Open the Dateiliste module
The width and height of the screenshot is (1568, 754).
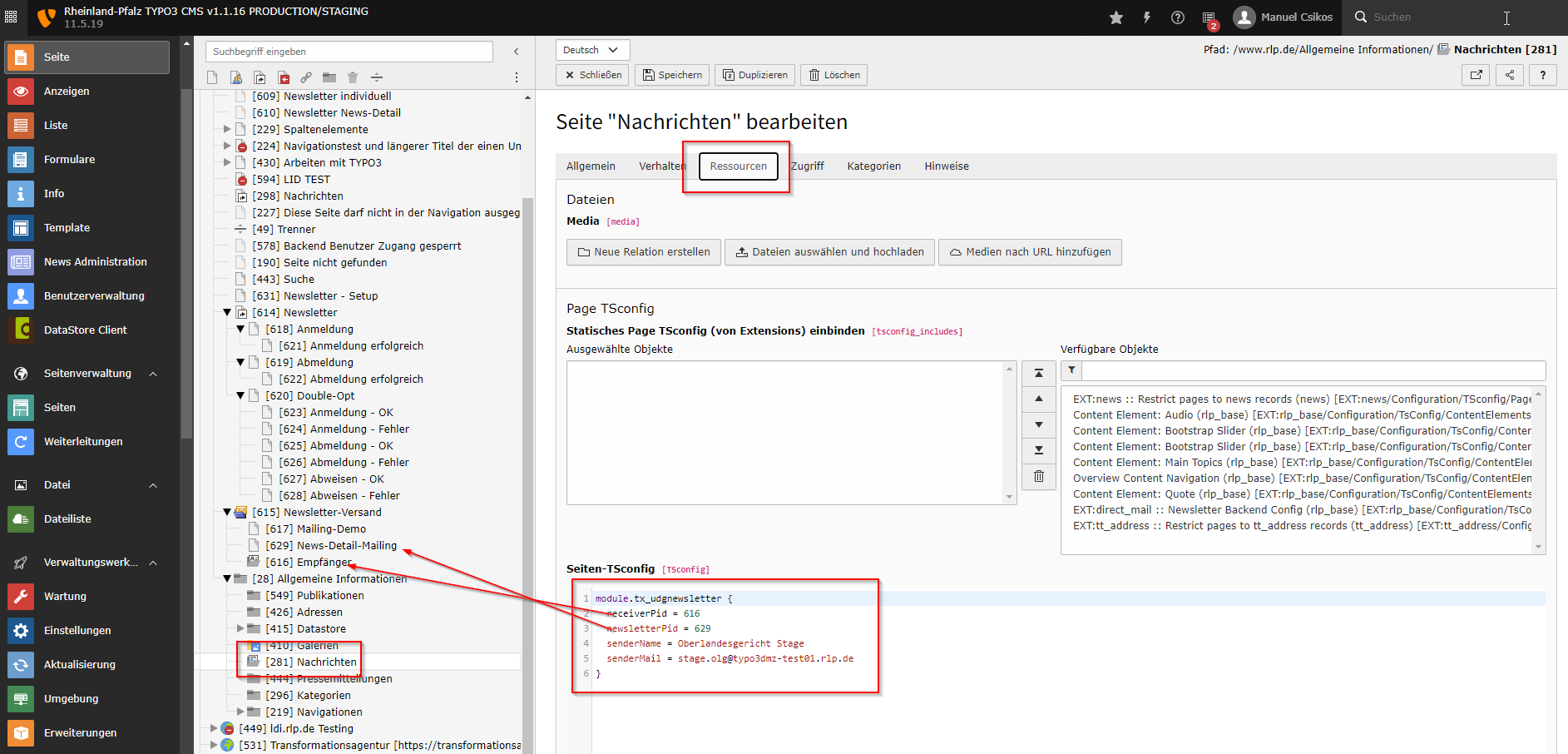click(87, 519)
